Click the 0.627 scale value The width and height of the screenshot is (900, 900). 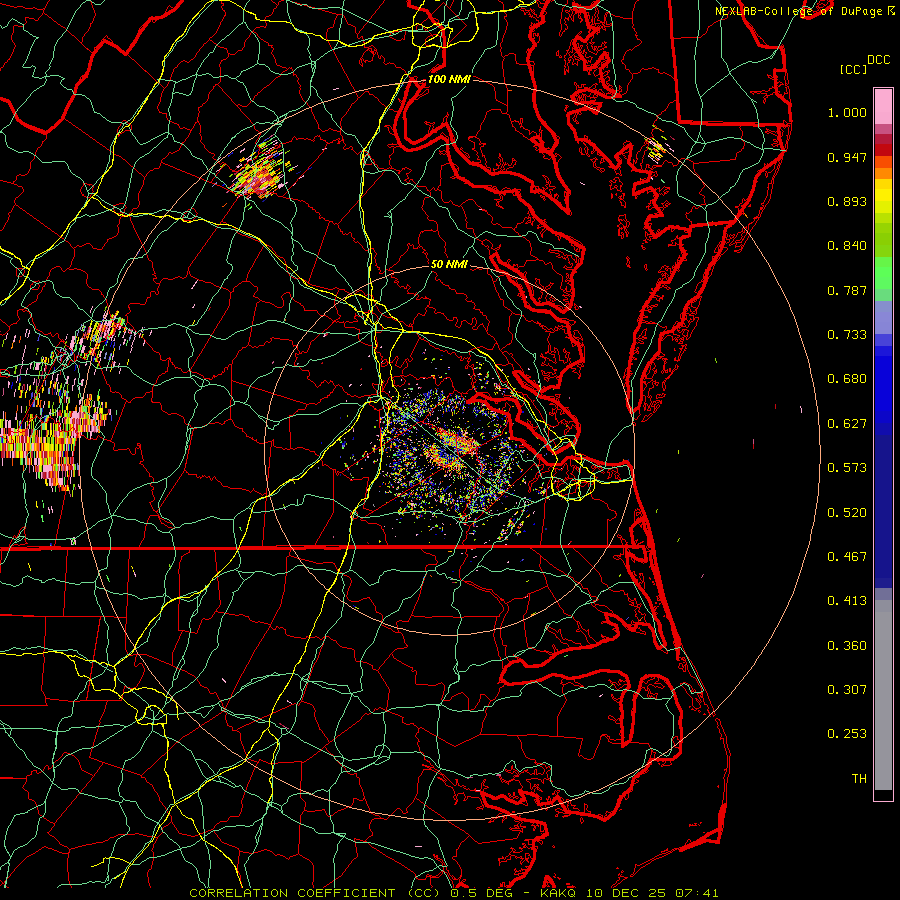(847, 424)
